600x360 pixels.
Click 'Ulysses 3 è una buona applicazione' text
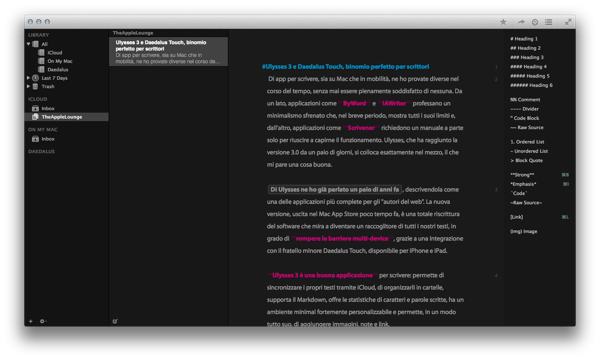[322, 275]
